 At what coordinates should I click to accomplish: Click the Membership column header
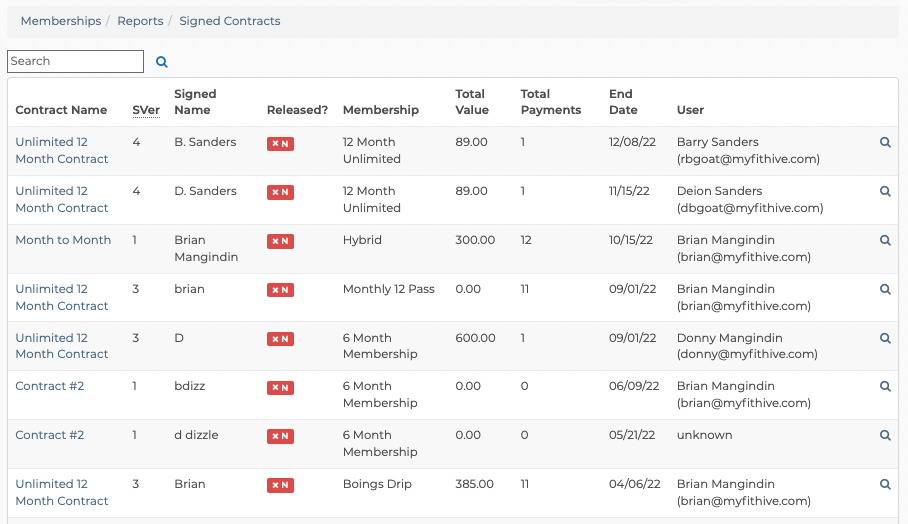380,110
